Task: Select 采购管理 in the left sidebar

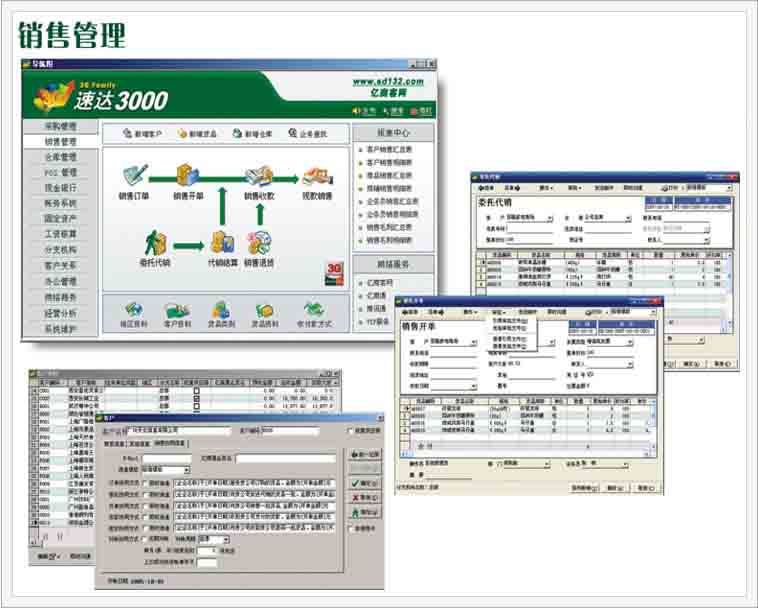Action: tap(60, 127)
